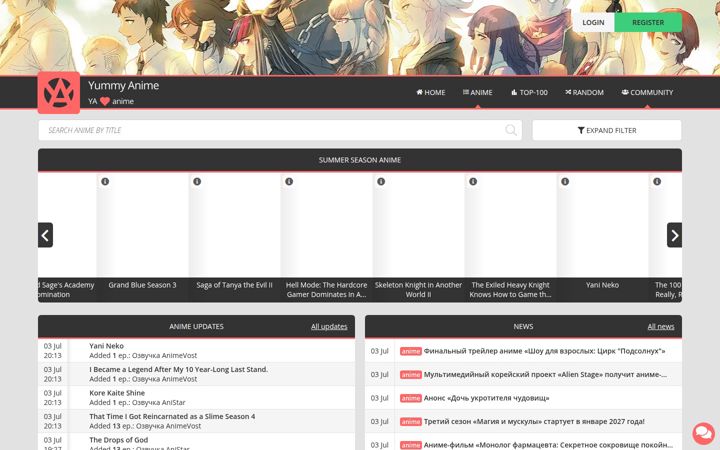The width and height of the screenshot is (720, 450).
Task: Show info icon for Yani Neko card
Action: (x=565, y=181)
